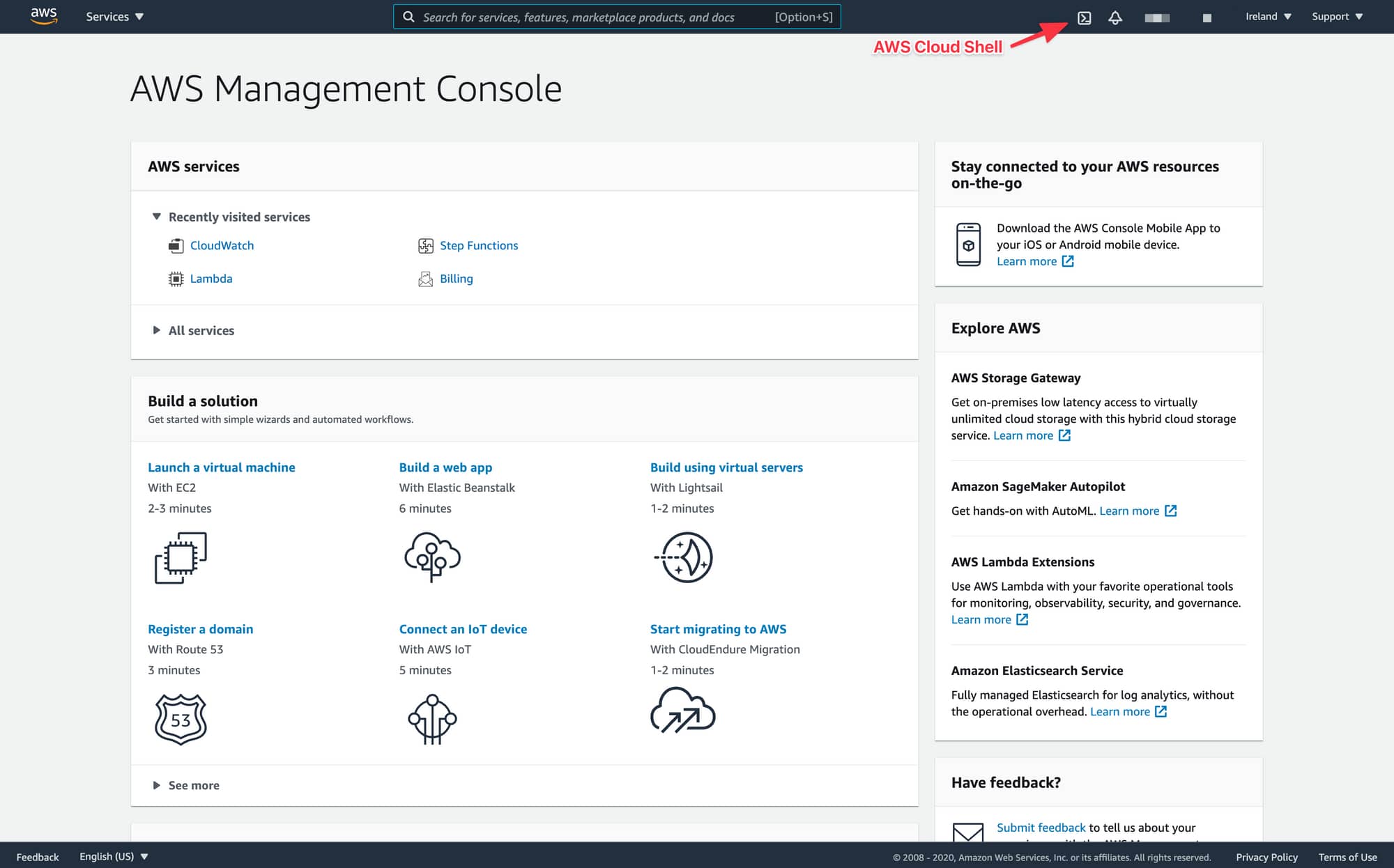Screen dimensions: 1394x868
Task: Open external link icon under Mobile App
Action: coord(1068,261)
